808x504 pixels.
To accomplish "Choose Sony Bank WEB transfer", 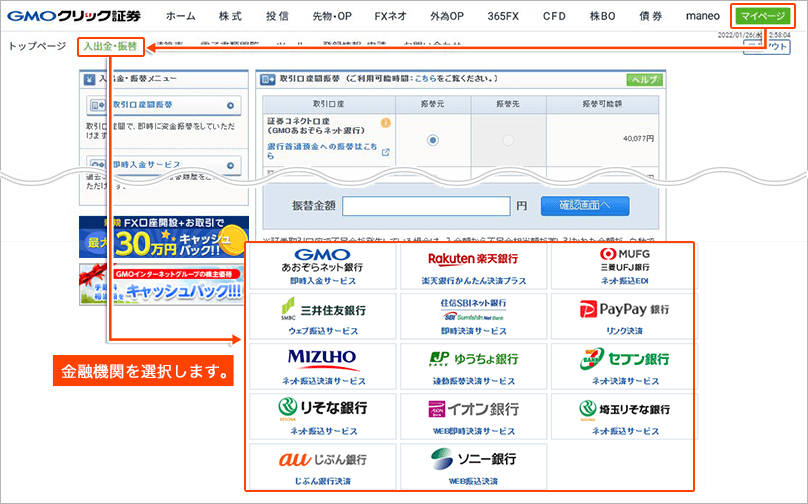I will pyautogui.click(x=473, y=464).
